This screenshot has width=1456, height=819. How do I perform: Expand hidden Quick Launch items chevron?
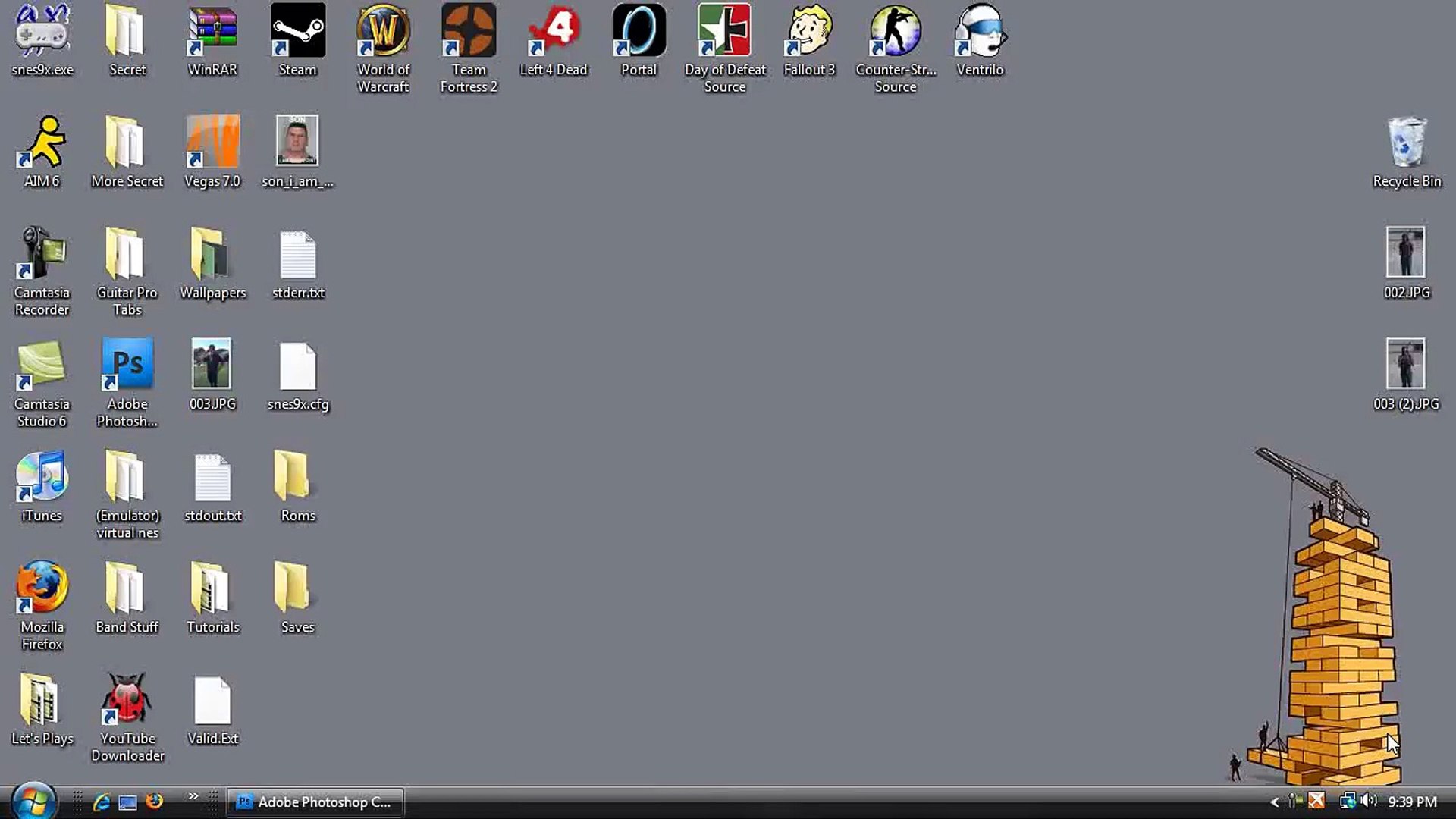tap(193, 795)
